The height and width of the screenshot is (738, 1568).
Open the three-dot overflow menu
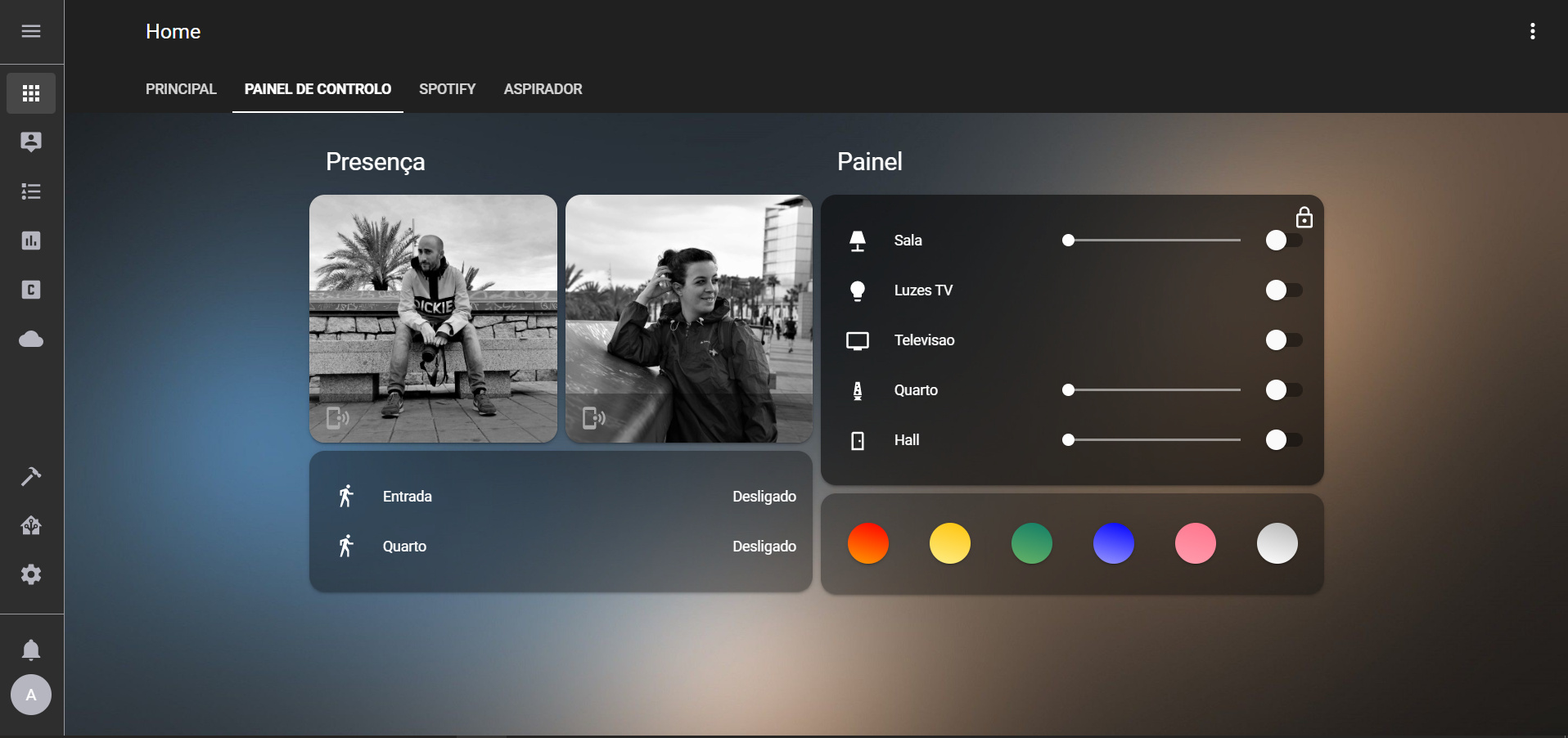pos(1532,31)
